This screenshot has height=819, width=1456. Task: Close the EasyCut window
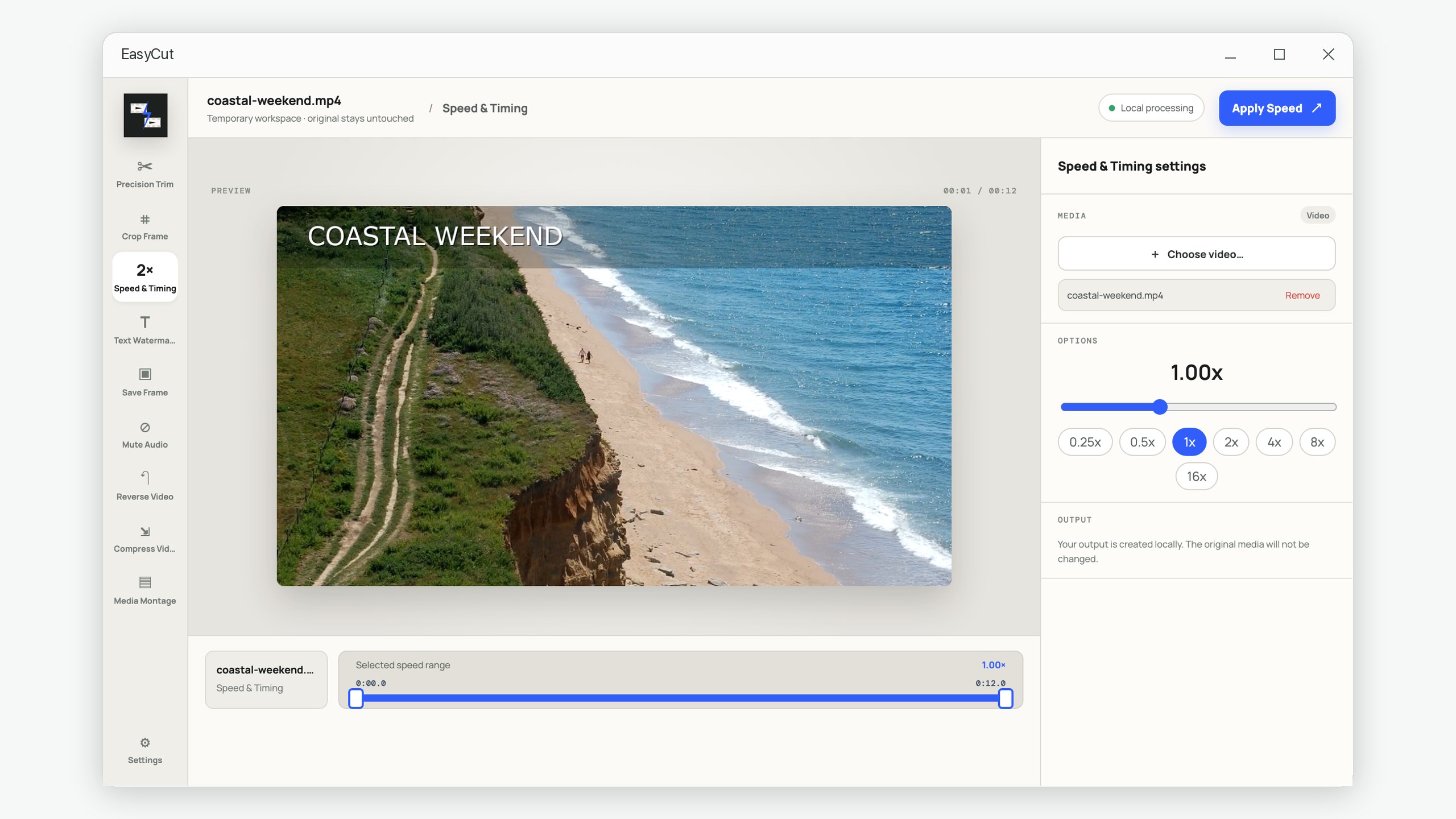pyautogui.click(x=1328, y=55)
